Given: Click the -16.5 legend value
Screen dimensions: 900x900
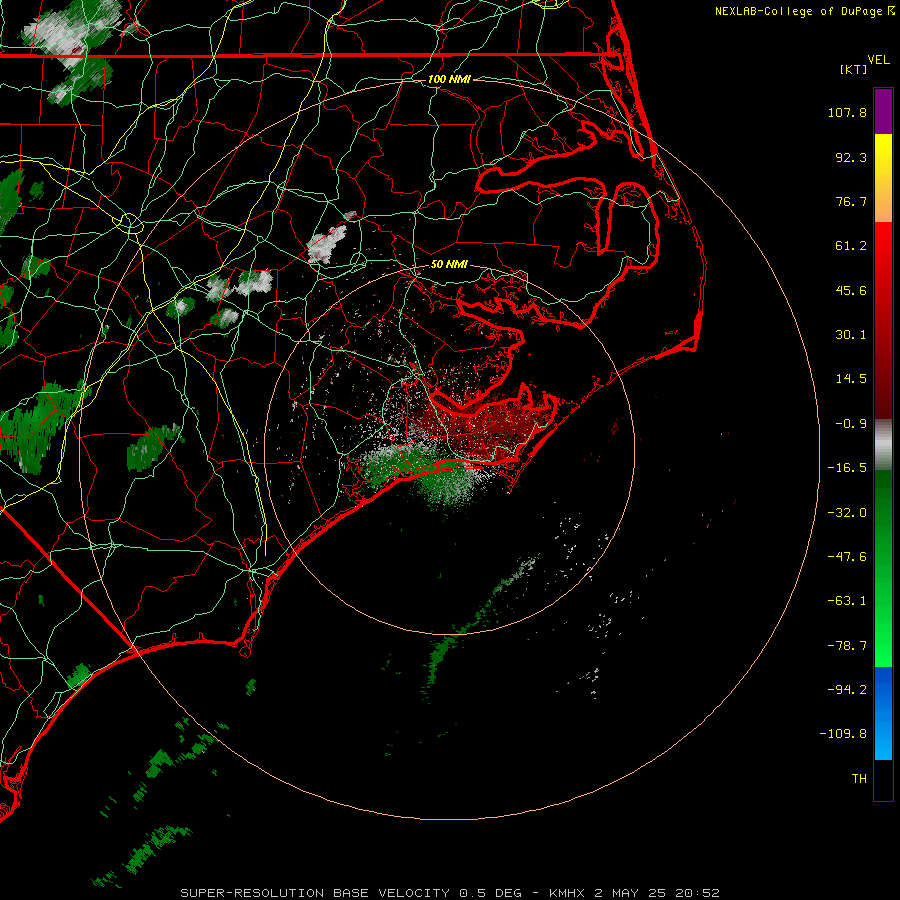Looking at the screenshot, I should (847, 468).
